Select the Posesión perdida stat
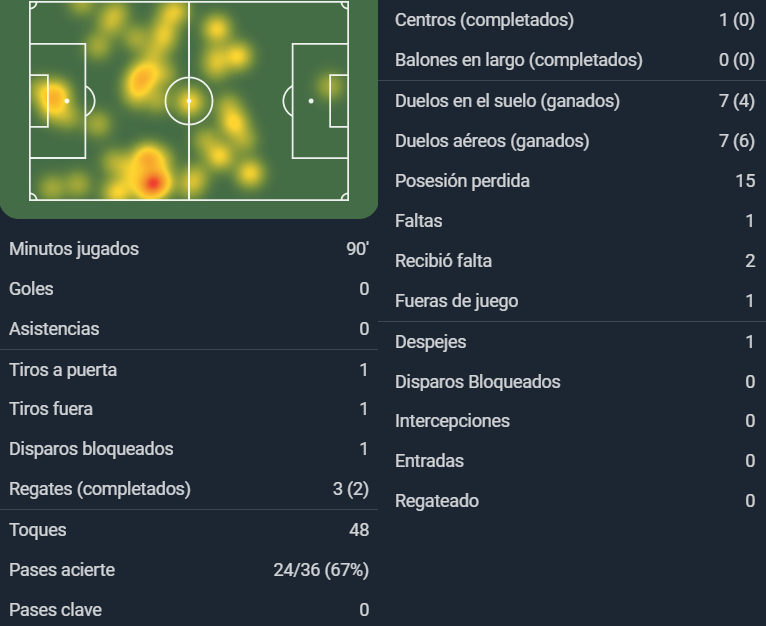 [x=572, y=181]
